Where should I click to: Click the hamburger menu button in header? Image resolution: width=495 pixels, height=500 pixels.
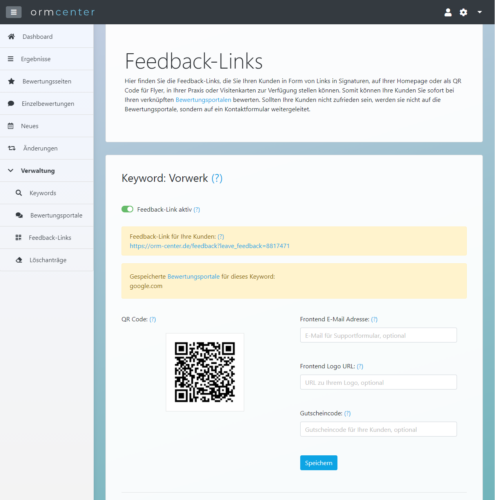tap(14, 12)
